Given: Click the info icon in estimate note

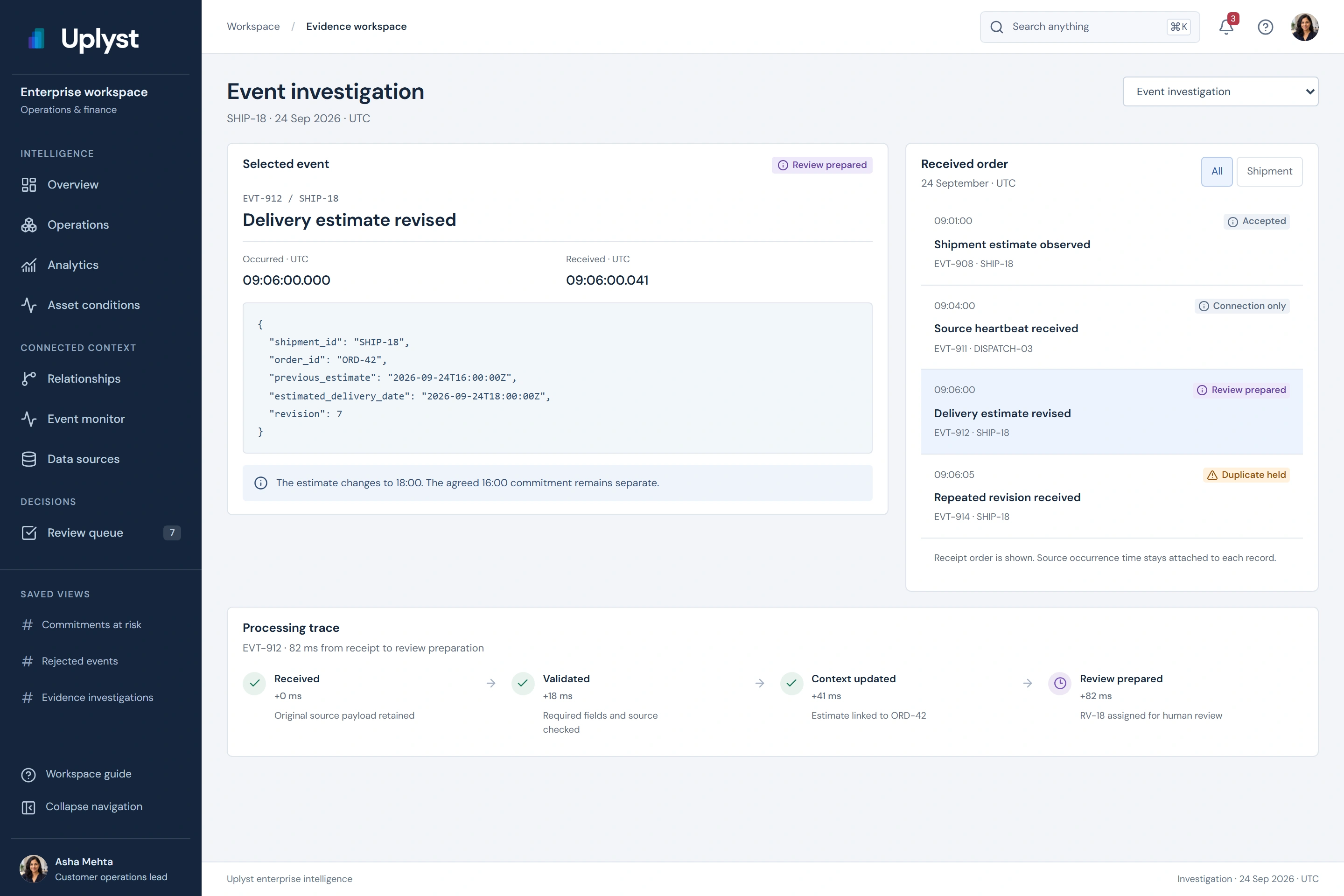Looking at the screenshot, I should (260, 483).
